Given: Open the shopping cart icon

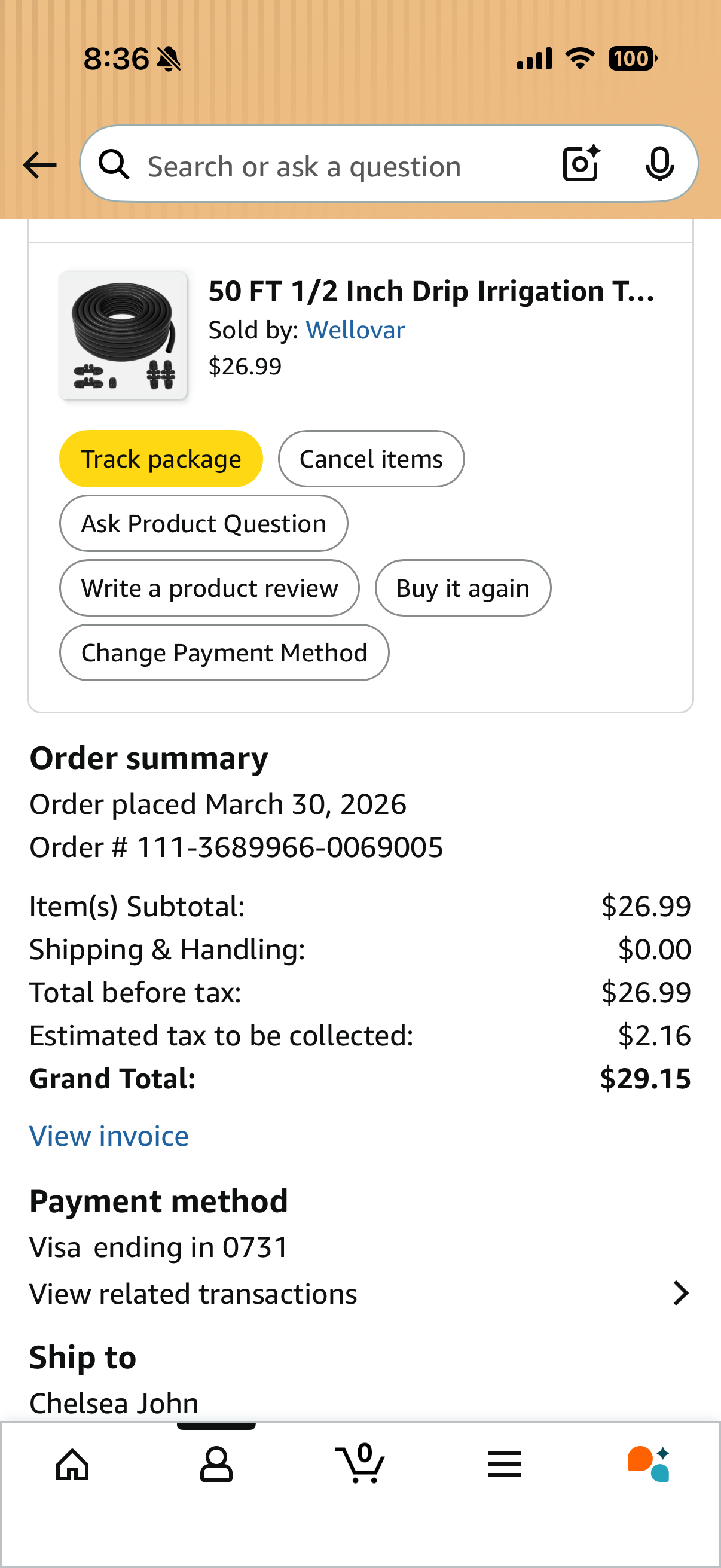Looking at the screenshot, I should 360,1464.
